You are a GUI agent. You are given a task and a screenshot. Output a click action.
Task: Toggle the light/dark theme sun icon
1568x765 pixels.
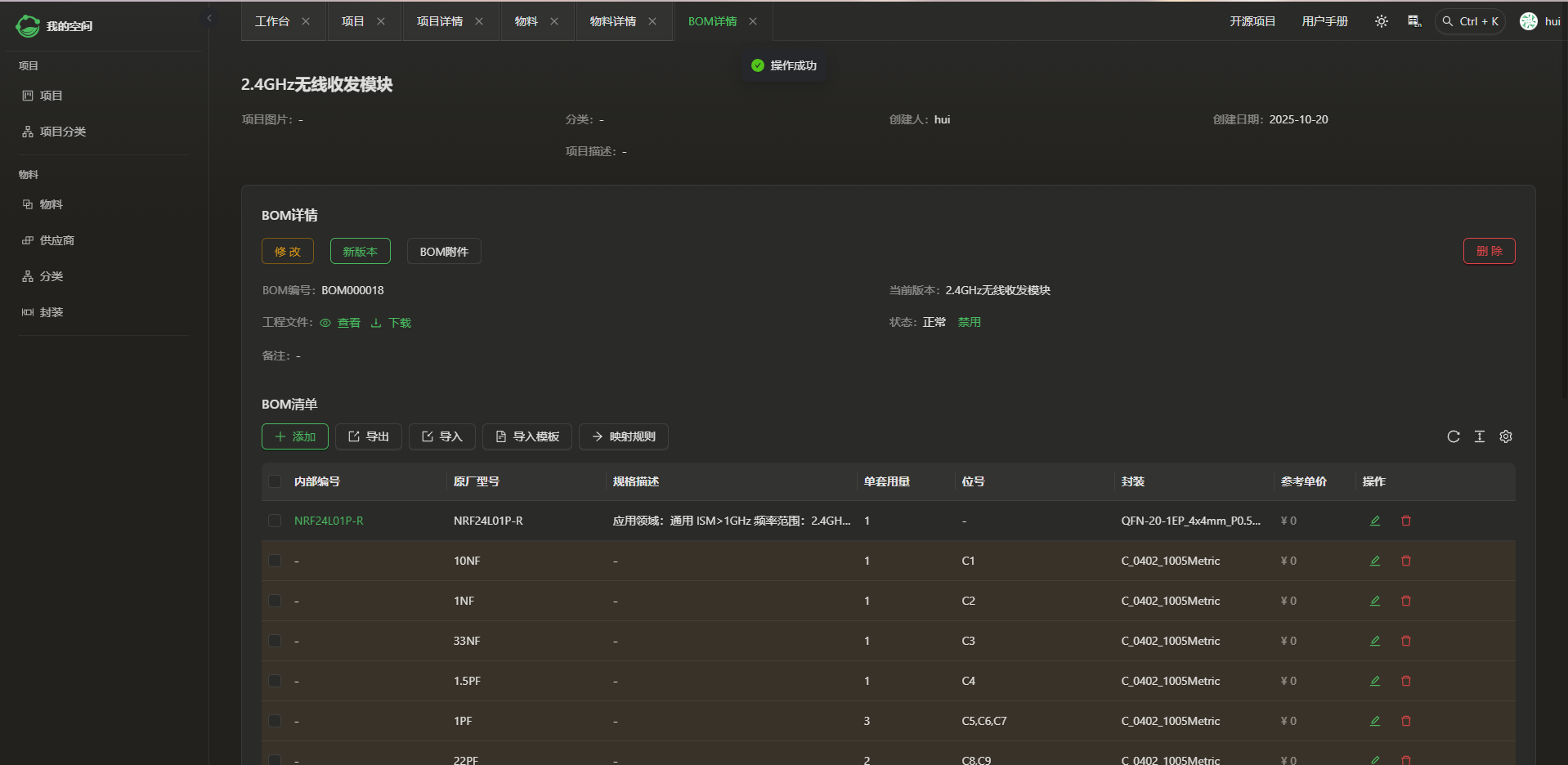(x=1381, y=21)
